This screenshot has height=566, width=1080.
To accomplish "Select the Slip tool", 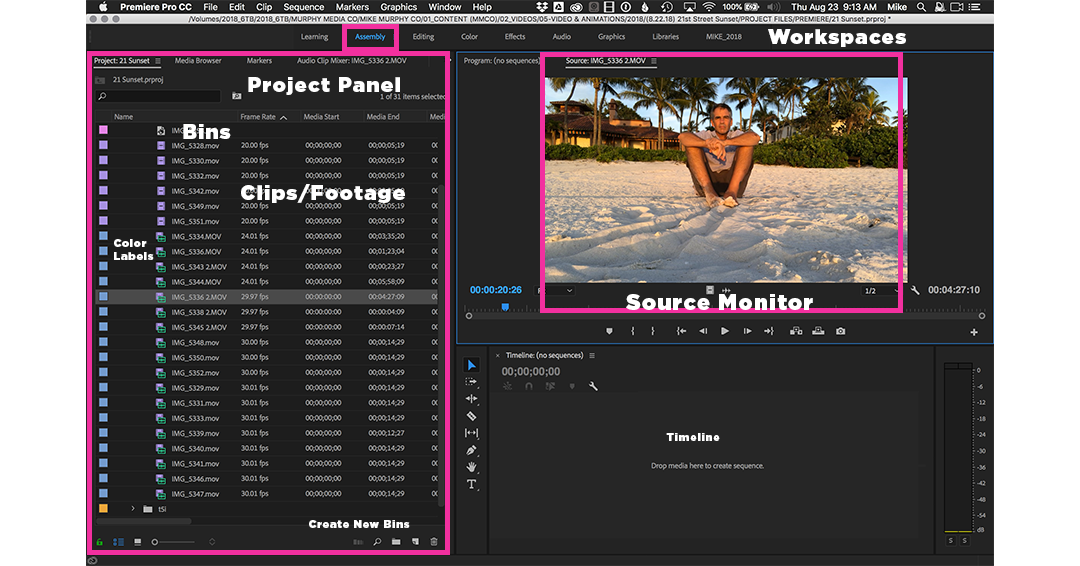I will tap(471, 433).
